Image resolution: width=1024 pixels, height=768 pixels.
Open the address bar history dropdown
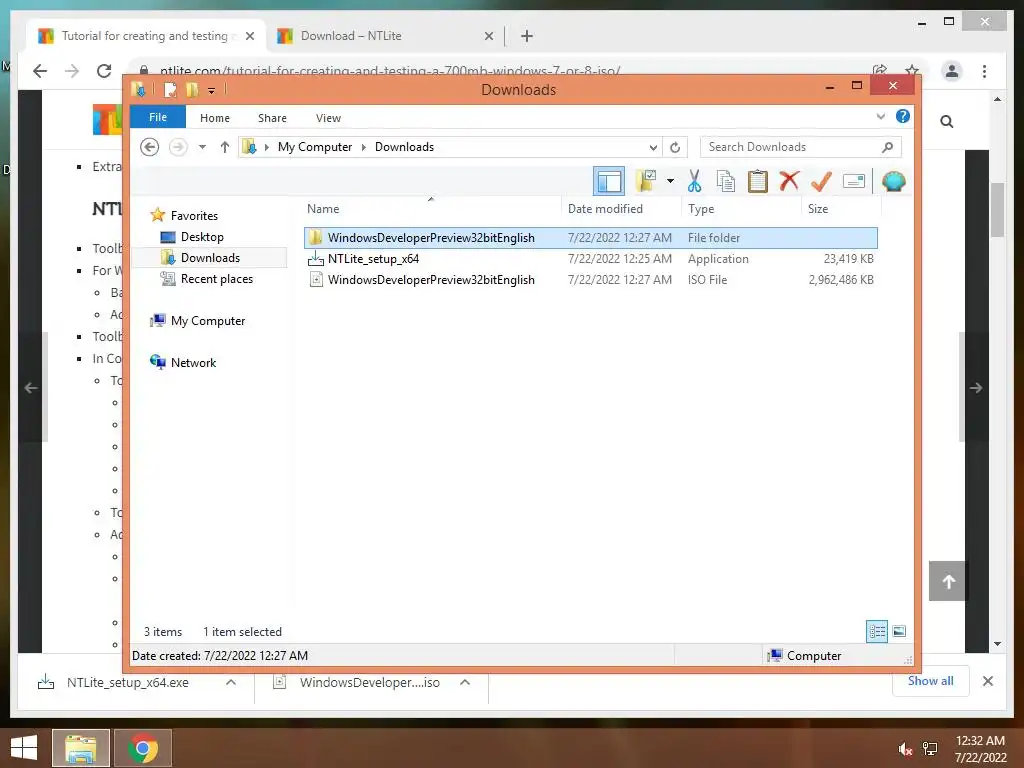(652, 147)
